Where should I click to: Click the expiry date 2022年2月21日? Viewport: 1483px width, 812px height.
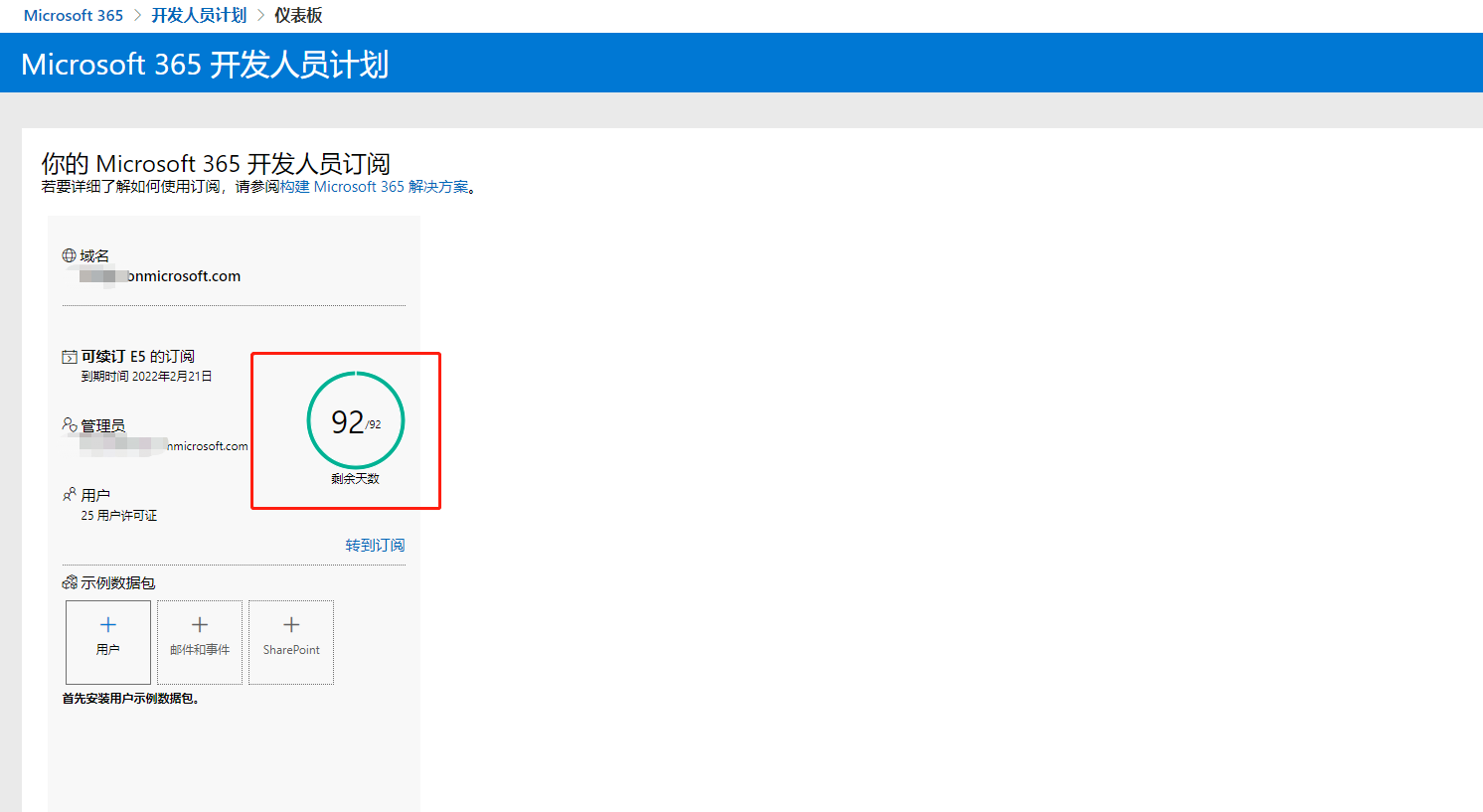[x=171, y=377]
